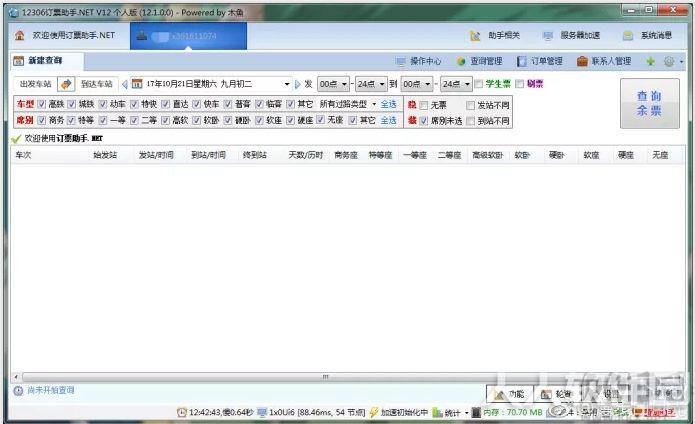Click the 助手相关 icon
The width and height of the screenshot is (695, 424).
click(x=475, y=36)
